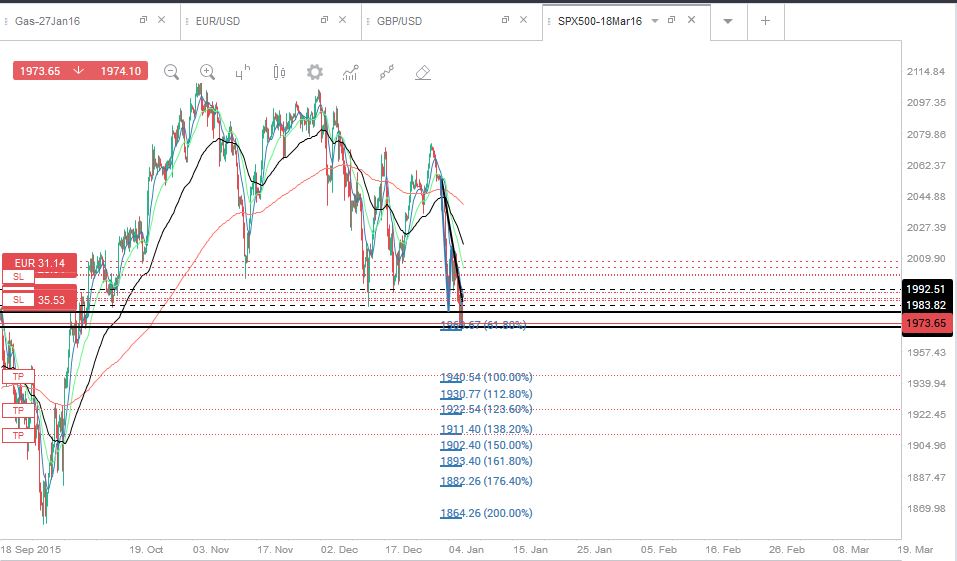Close the EUR/USD tab
This screenshot has height=561, width=957.
[x=342, y=20]
